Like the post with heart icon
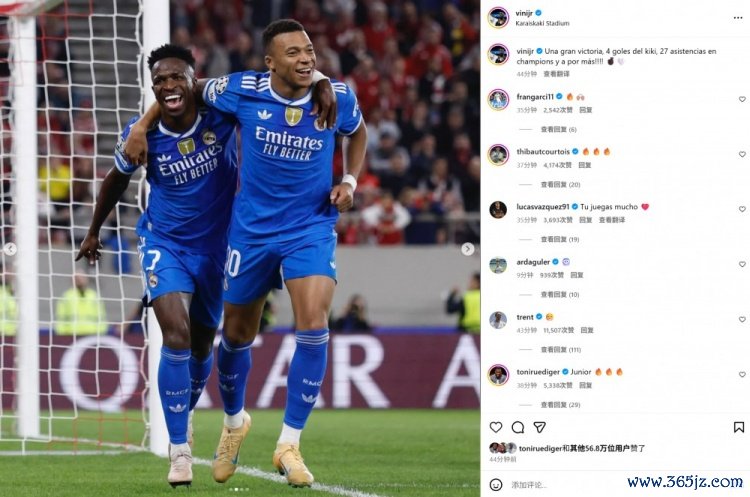The height and width of the screenshot is (497, 750). 496,427
